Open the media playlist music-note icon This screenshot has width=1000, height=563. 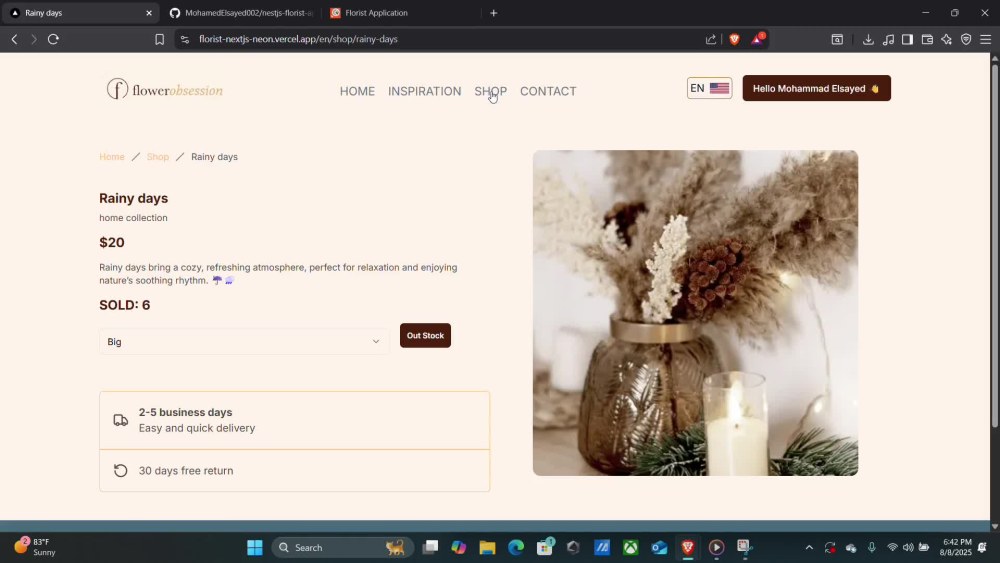pos(888,40)
